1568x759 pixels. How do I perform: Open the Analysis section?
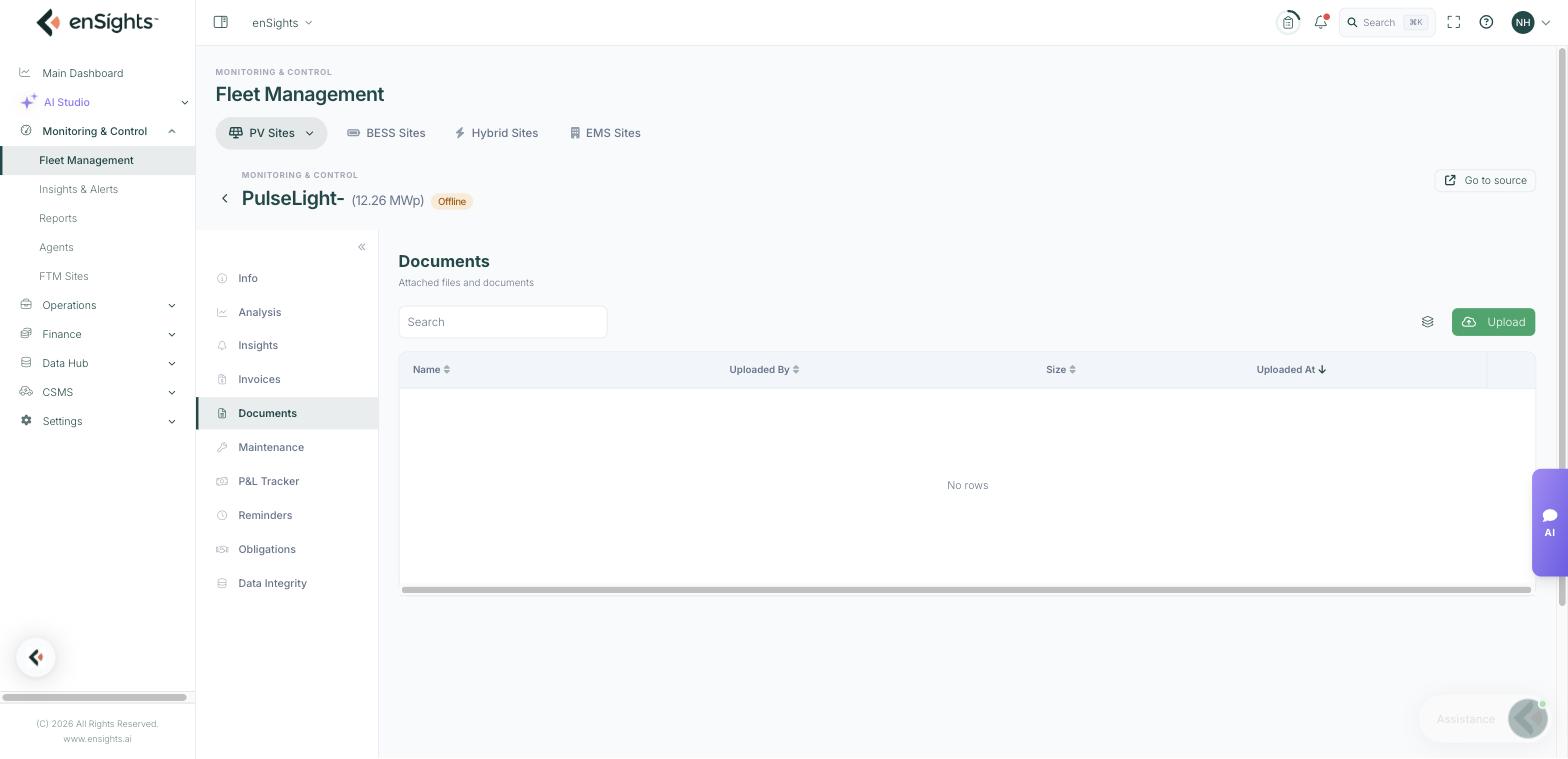[287, 312]
